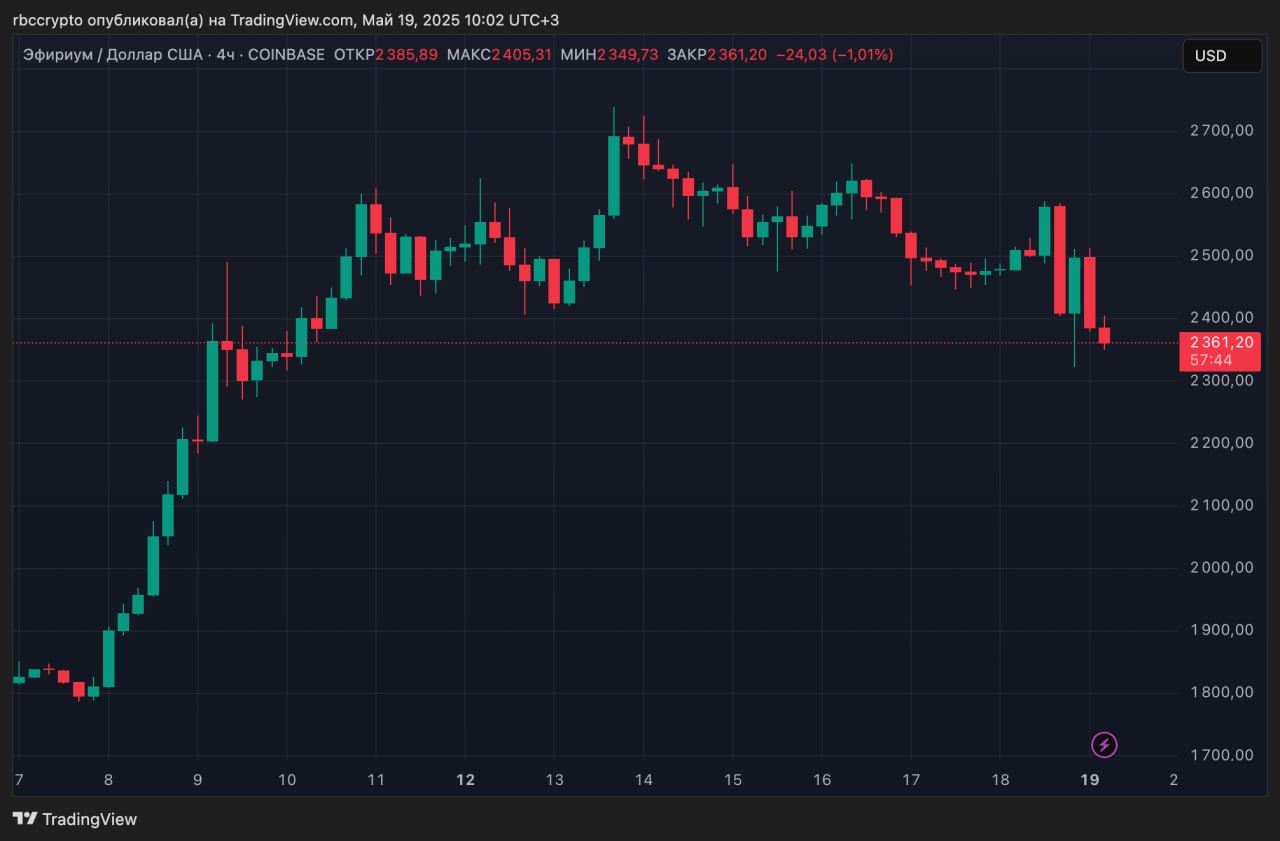The image size is (1280, 841).
Task: Select date 12 on the time axis
Action: 465,779
